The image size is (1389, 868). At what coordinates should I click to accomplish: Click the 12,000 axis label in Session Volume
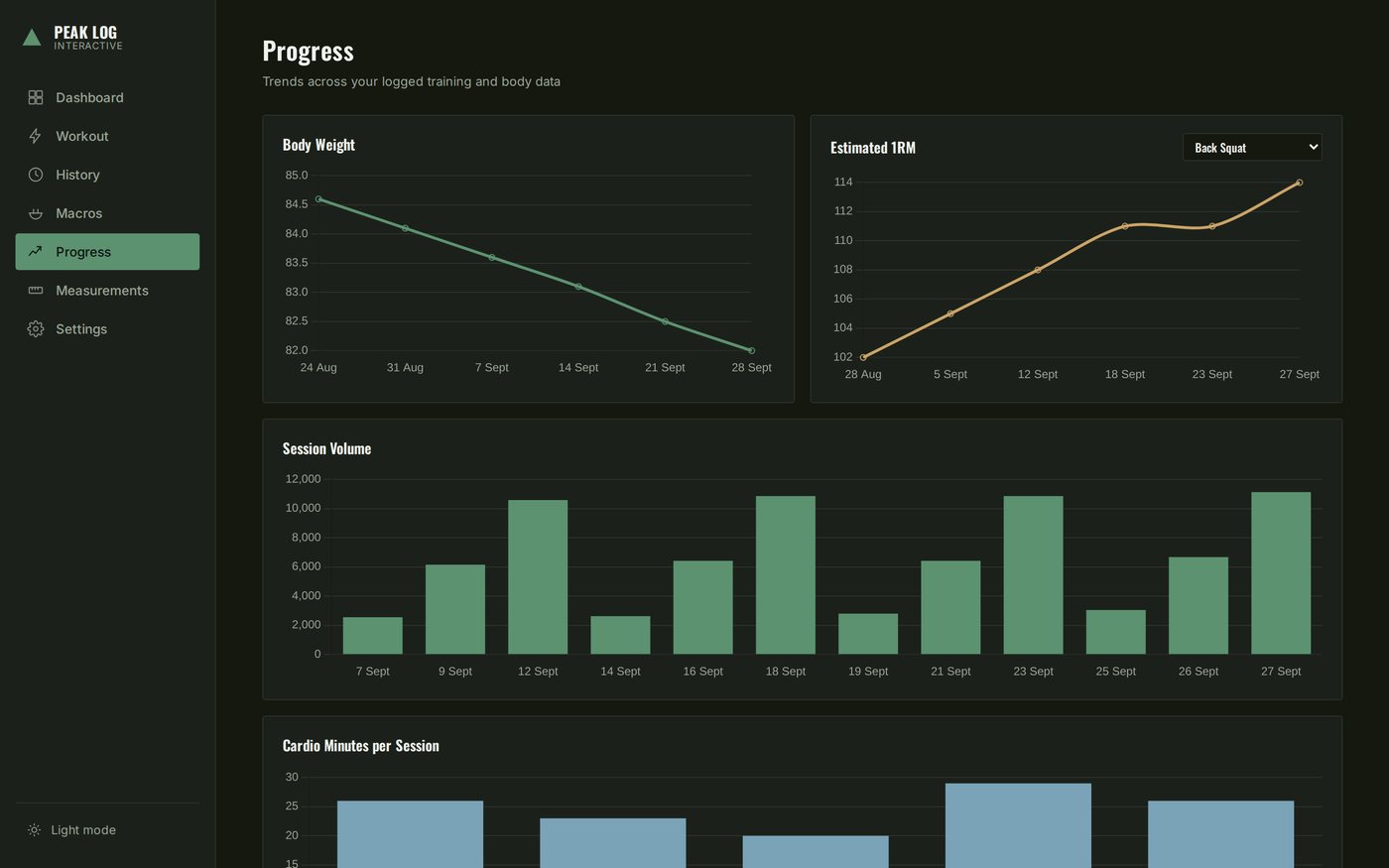303,479
